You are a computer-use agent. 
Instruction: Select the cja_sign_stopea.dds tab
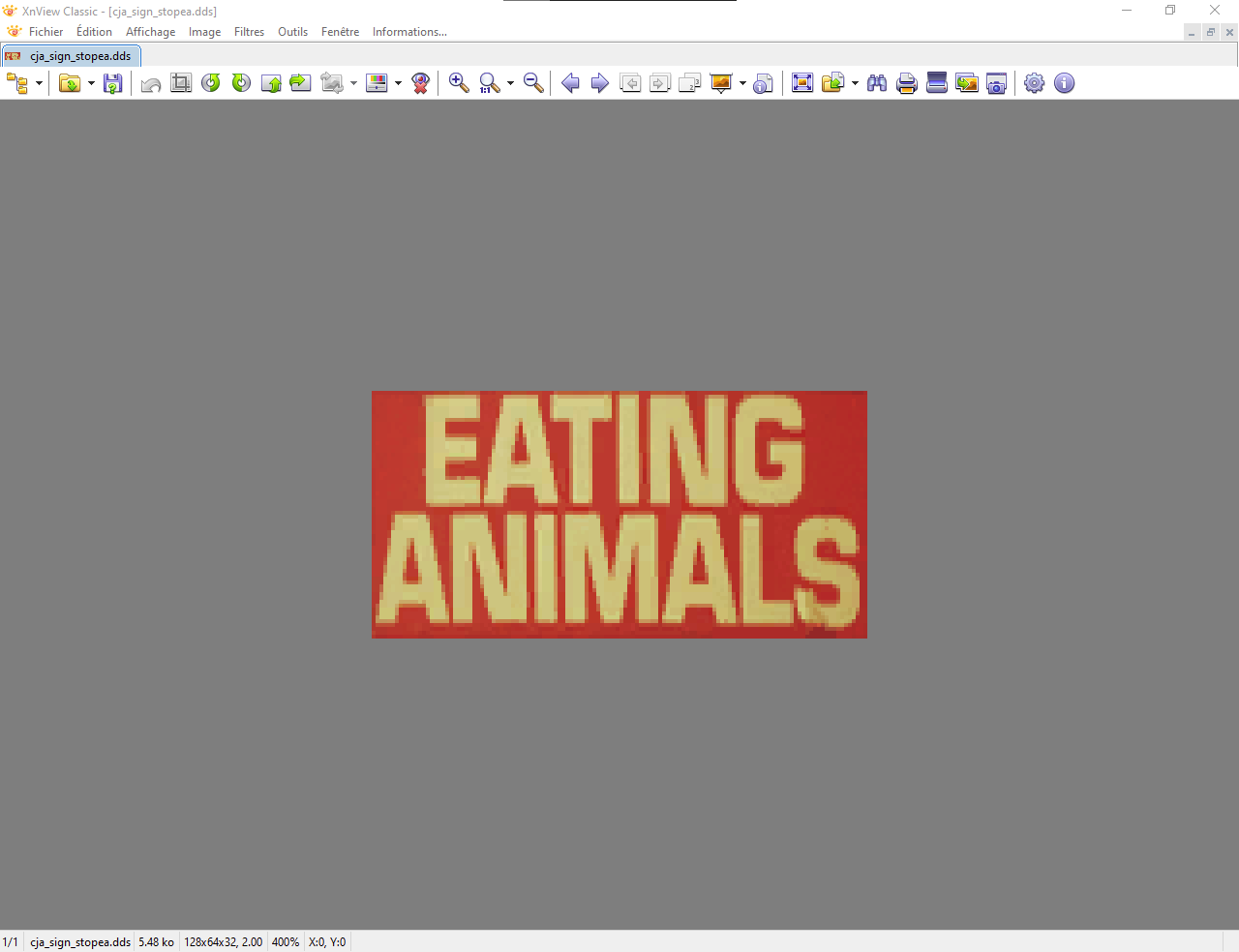tap(72, 56)
